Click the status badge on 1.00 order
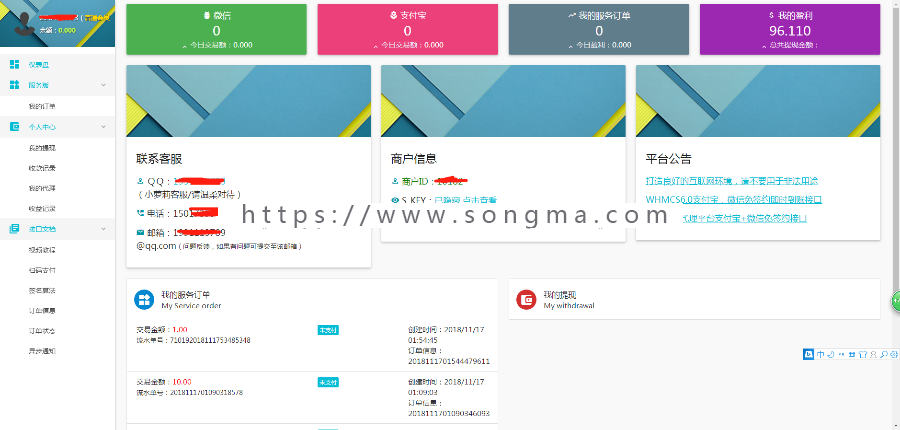The width and height of the screenshot is (900, 430). [328, 330]
